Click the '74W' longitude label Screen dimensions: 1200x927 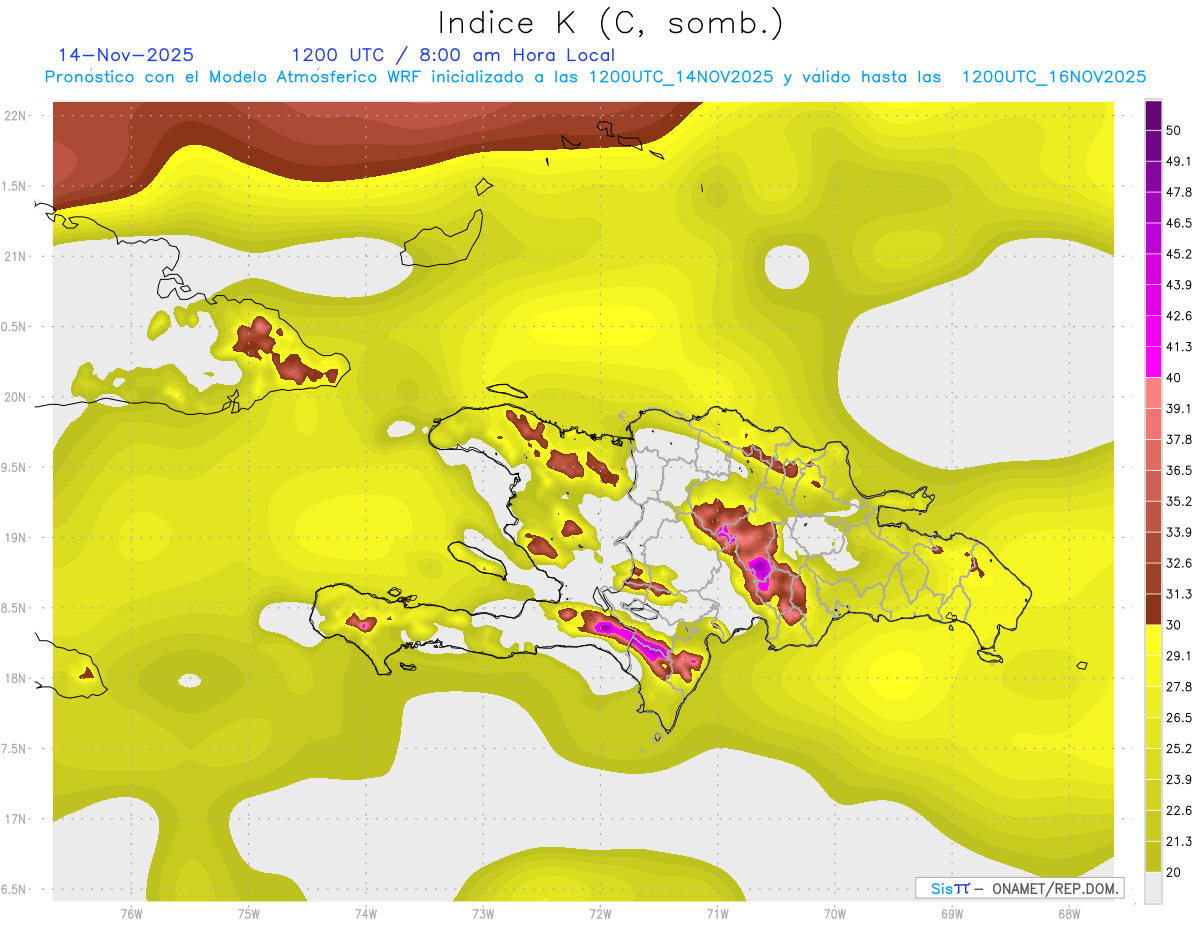coord(365,914)
